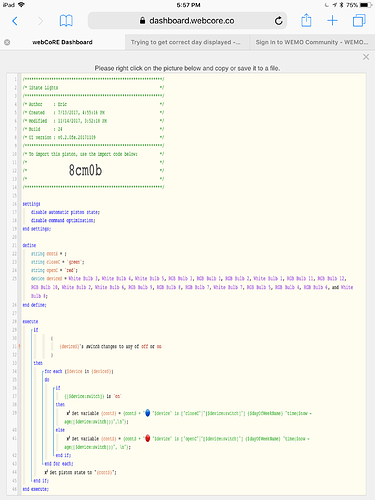
Task: Click 'Please right click on the picture' instruction text
Action: click(187, 68)
